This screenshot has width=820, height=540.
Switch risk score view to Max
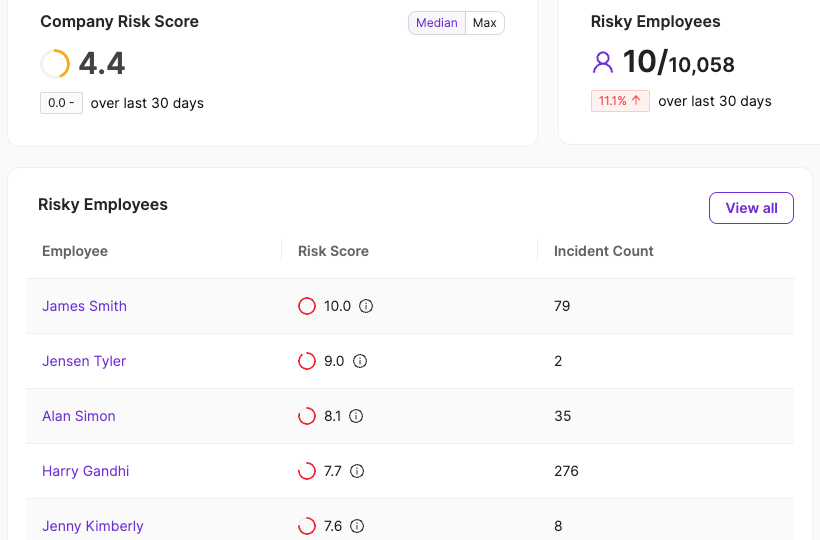(x=485, y=23)
